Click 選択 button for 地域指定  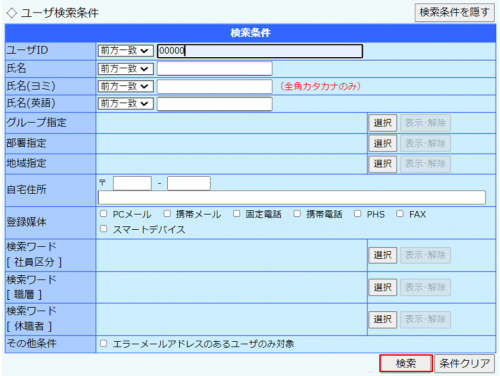(383, 164)
